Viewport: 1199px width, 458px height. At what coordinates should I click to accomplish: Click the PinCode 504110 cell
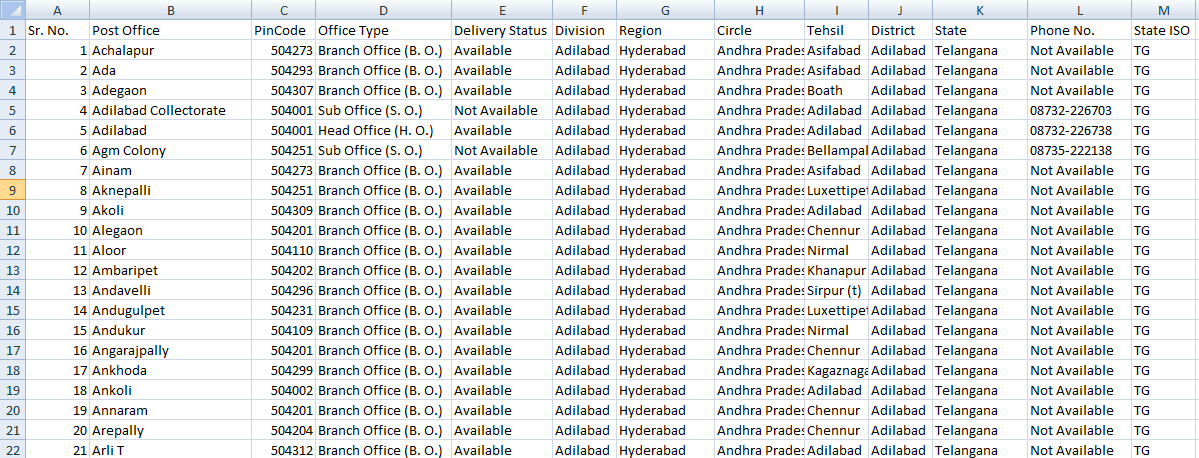[x=283, y=250]
